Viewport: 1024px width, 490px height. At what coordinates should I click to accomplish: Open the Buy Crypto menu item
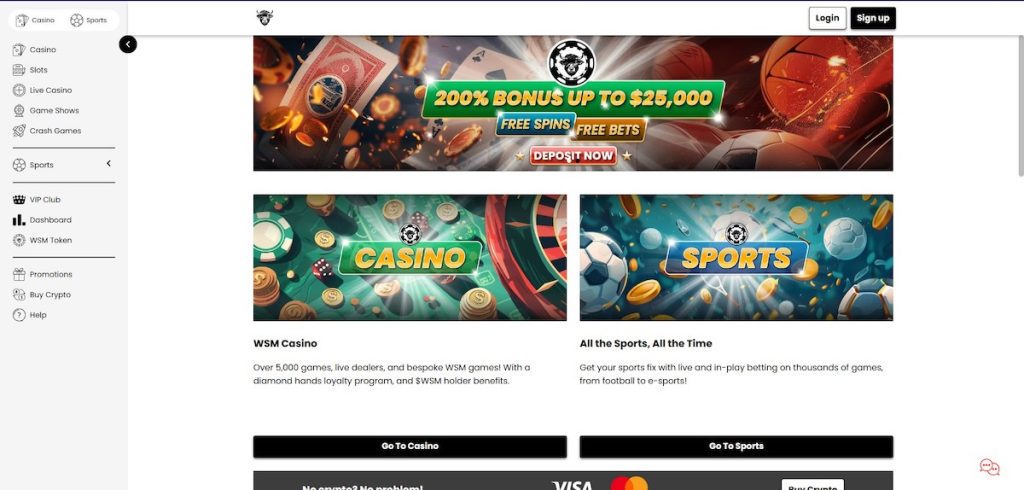[42, 295]
